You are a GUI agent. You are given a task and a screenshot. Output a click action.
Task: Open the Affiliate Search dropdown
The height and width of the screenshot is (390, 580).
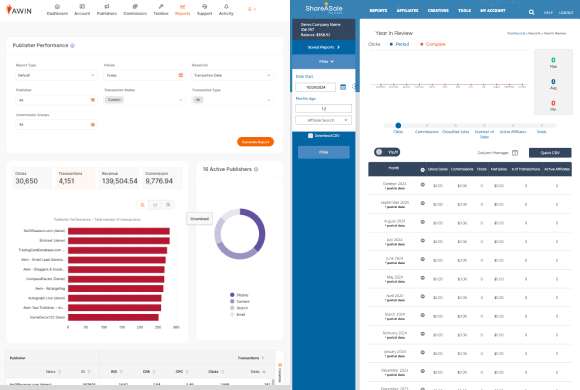click(x=323, y=120)
